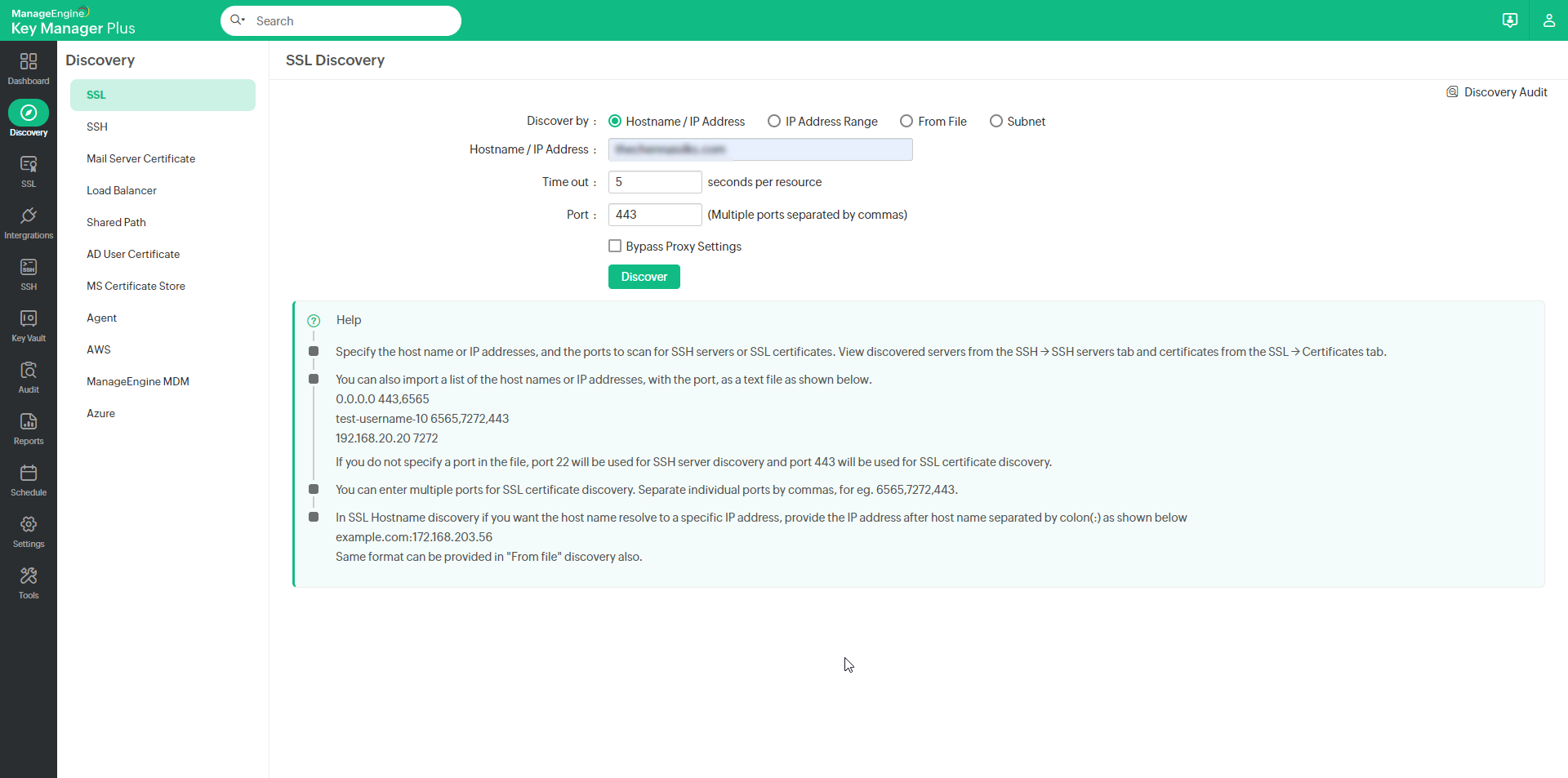Choose the Subnet discovery method
Viewport: 1568px width, 778px height.
(996, 121)
